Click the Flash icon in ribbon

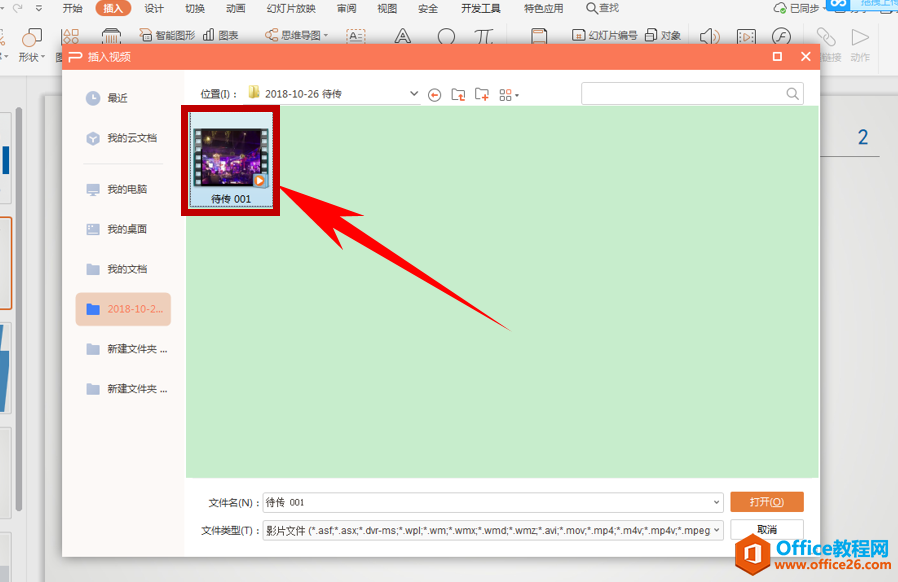click(781, 37)
